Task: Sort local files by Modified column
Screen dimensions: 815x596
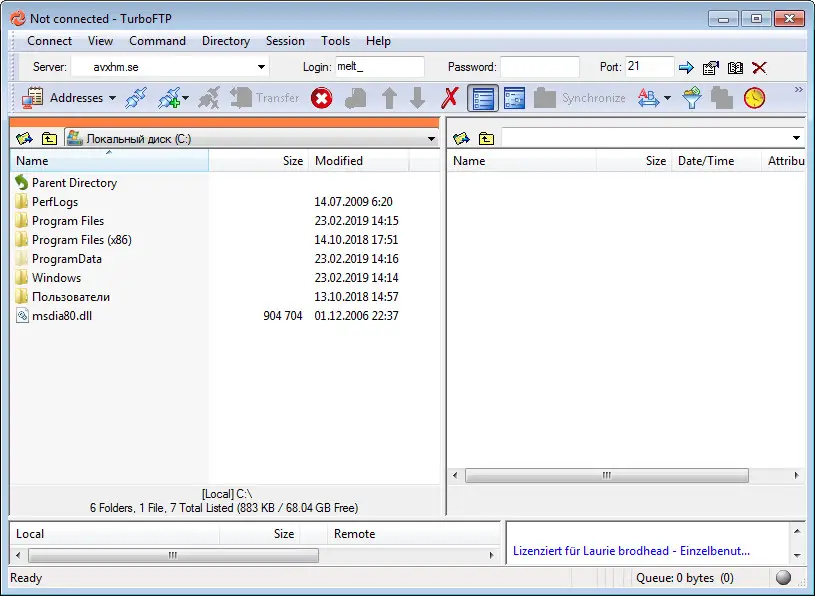Action: (359, 161)
